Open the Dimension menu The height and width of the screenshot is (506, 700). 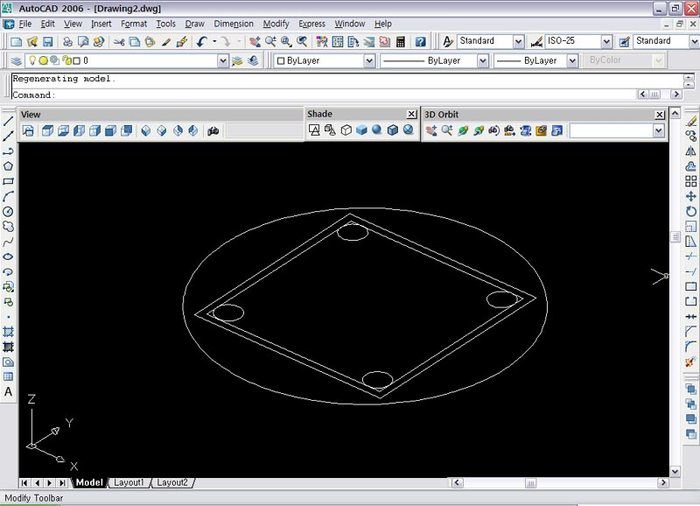(x=233, y=24)
